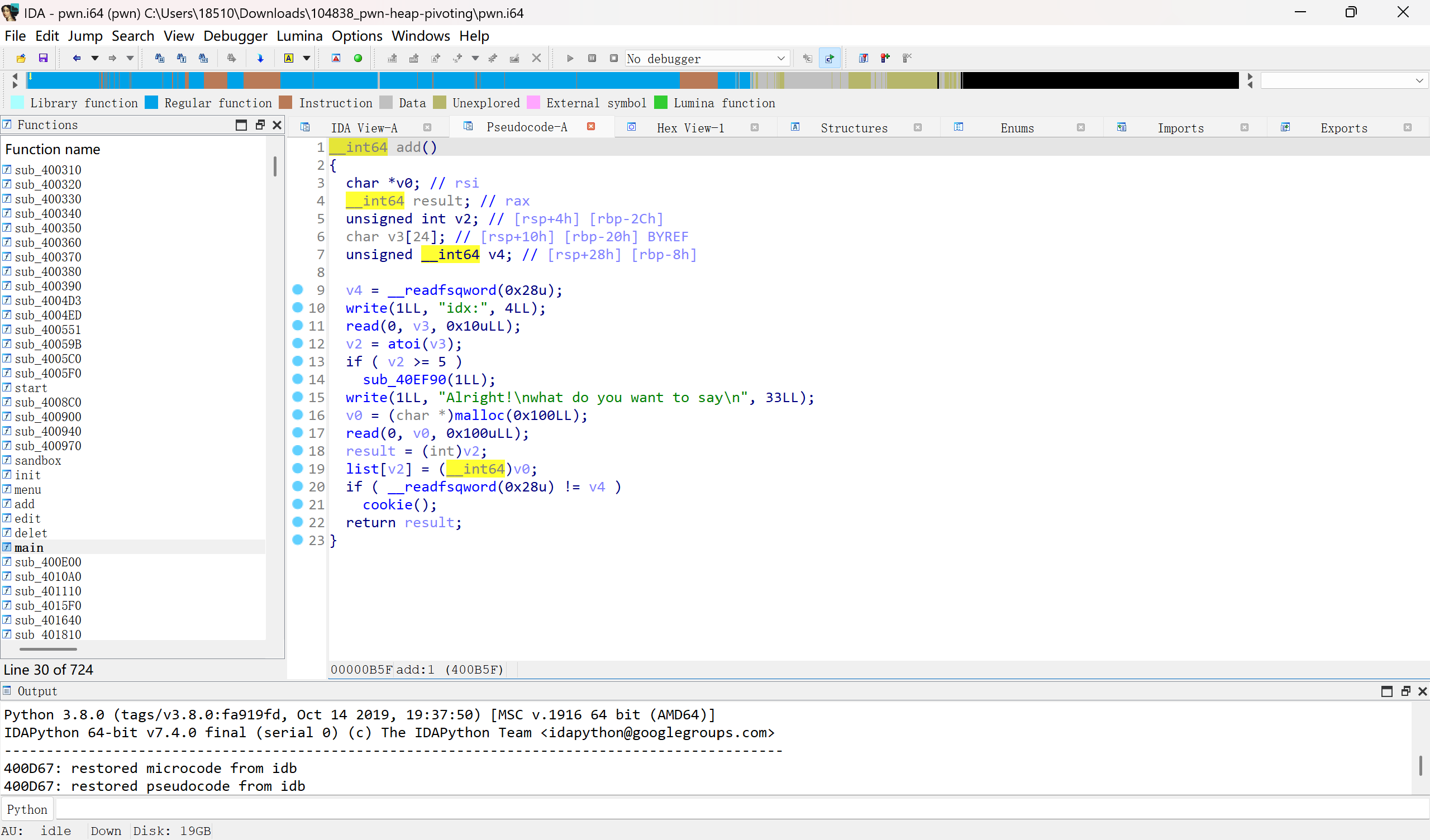Click the green circle toolbar icon
Viewport: 1430px width, 840px height.
coord(358,58)
